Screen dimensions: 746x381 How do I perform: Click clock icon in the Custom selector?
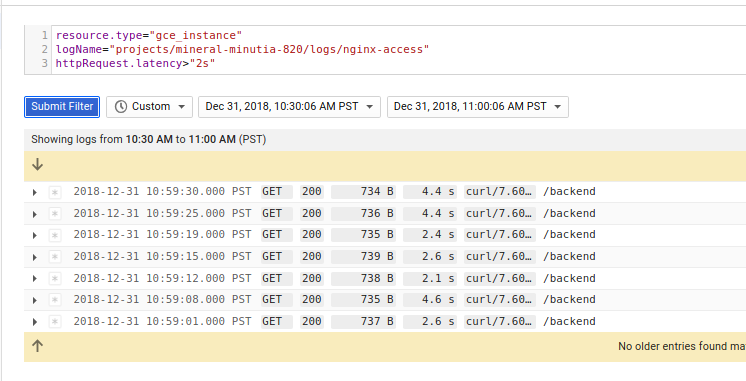tap(121, 107)
